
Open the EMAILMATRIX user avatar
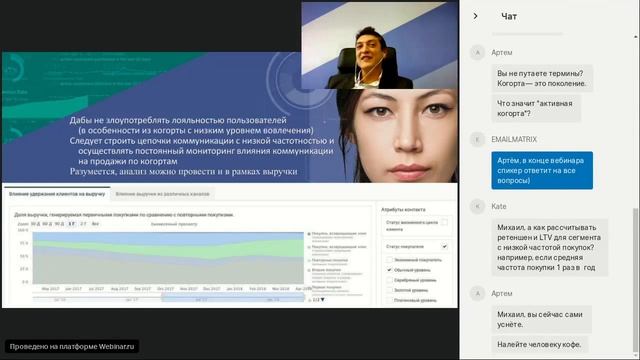[478, 140]
